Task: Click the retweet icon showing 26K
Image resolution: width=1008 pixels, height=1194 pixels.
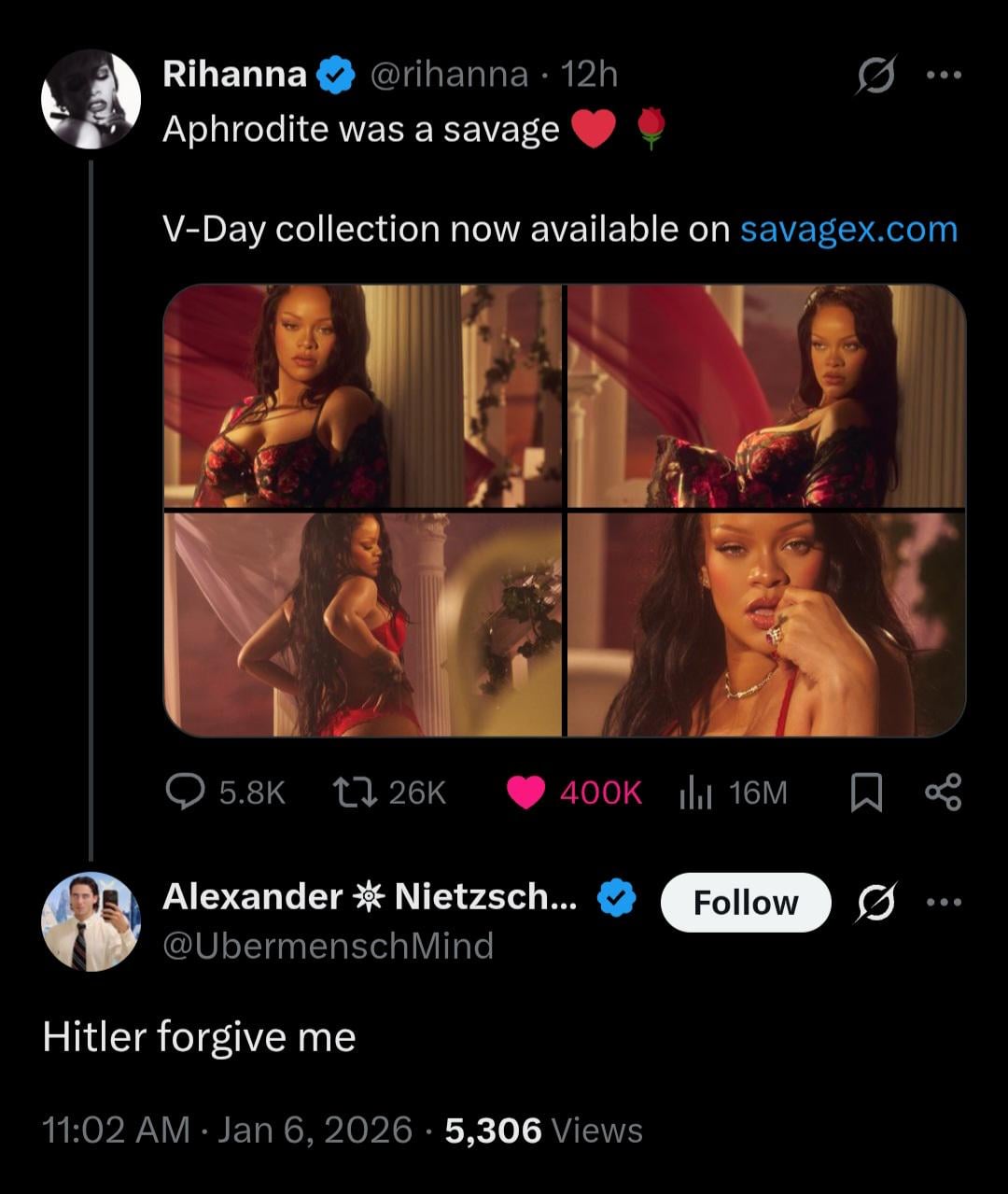Action: (355, 792)
